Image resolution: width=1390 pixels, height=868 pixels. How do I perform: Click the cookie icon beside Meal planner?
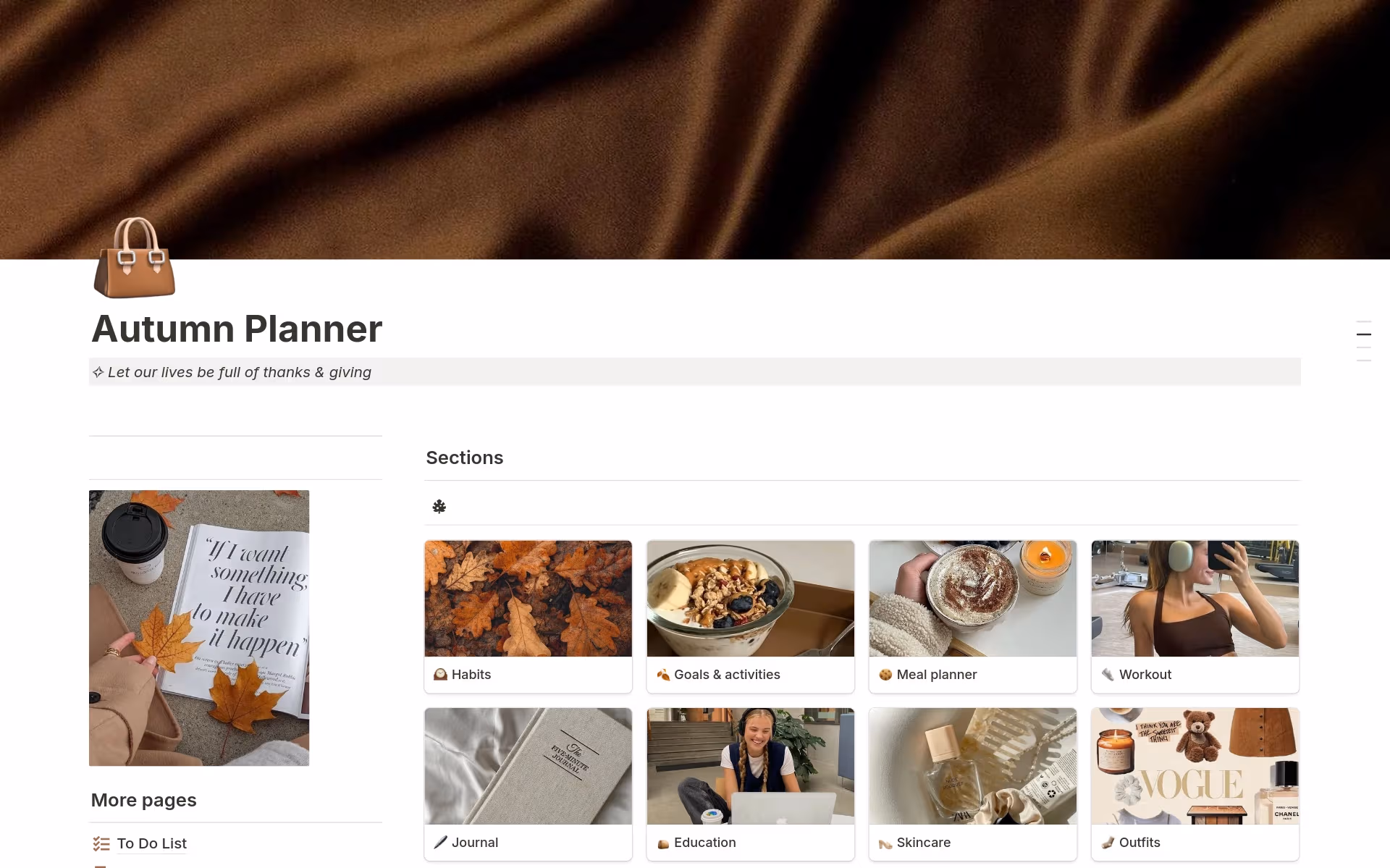click(x=885, y=675)
